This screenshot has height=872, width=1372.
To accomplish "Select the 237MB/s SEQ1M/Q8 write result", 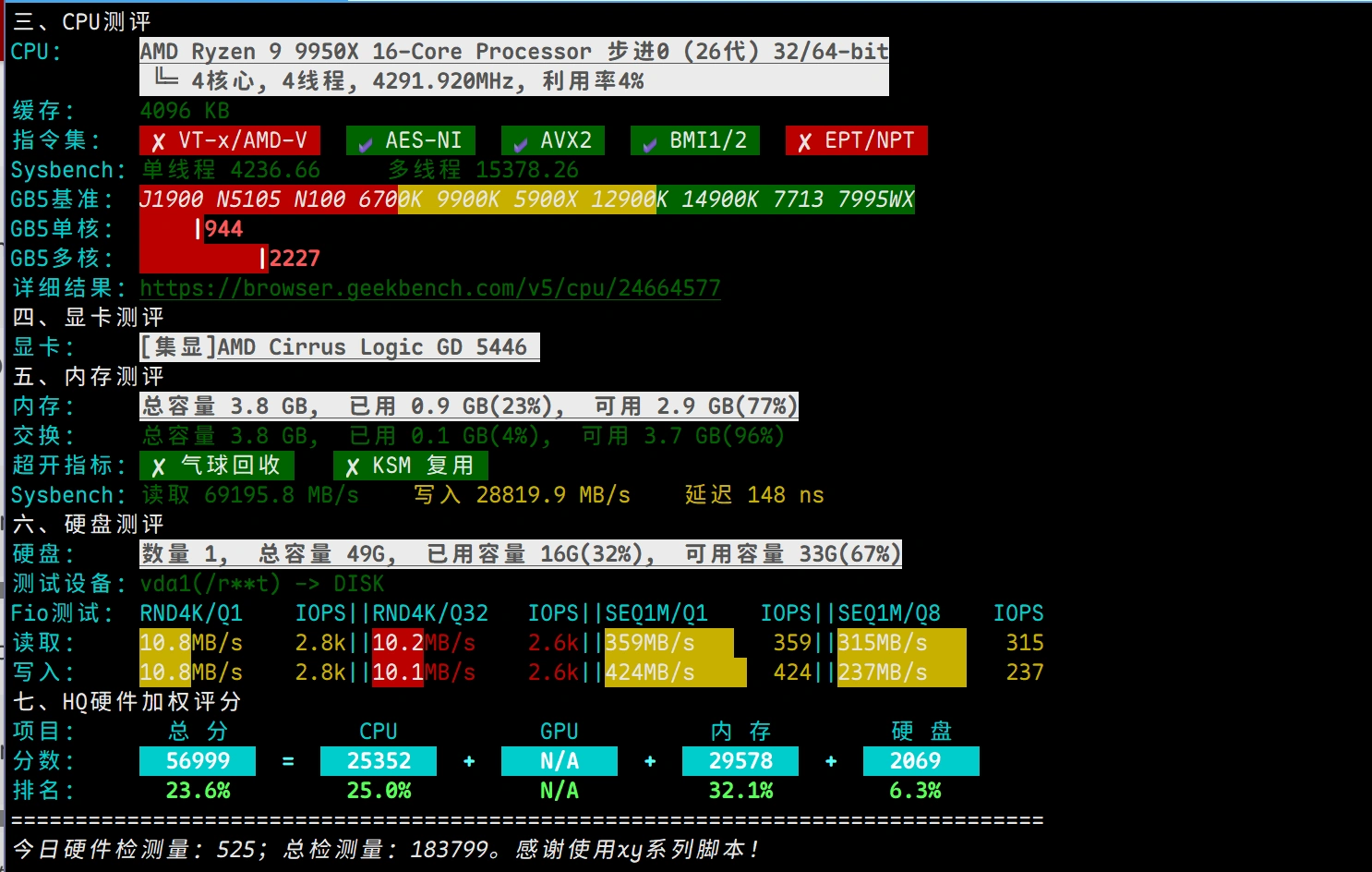I will click(x=883, y=672).
